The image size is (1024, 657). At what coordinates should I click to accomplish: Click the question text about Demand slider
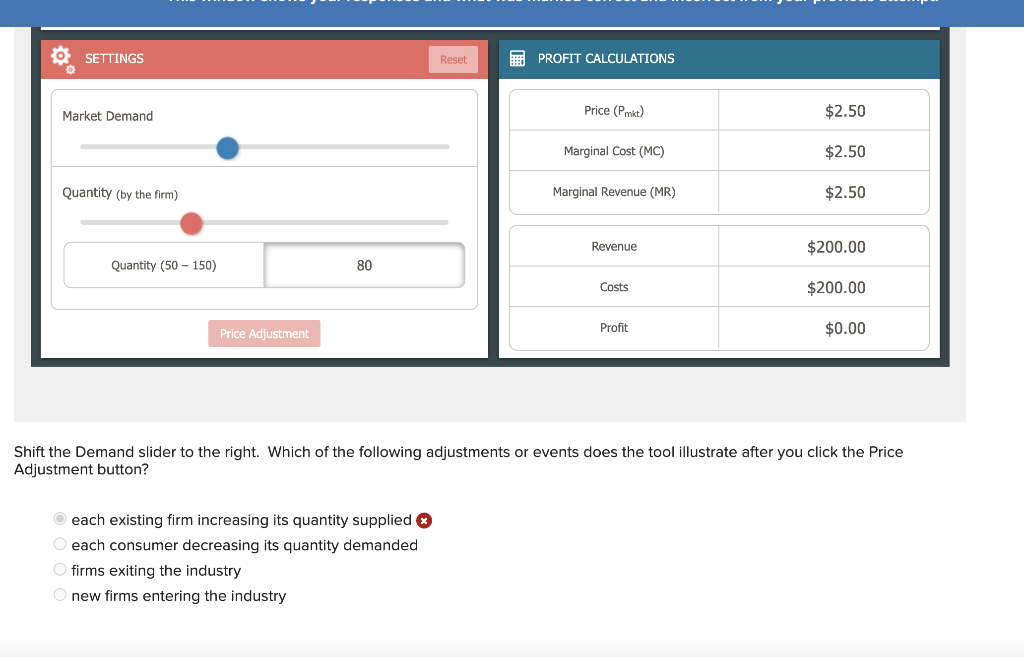[458, 460]
